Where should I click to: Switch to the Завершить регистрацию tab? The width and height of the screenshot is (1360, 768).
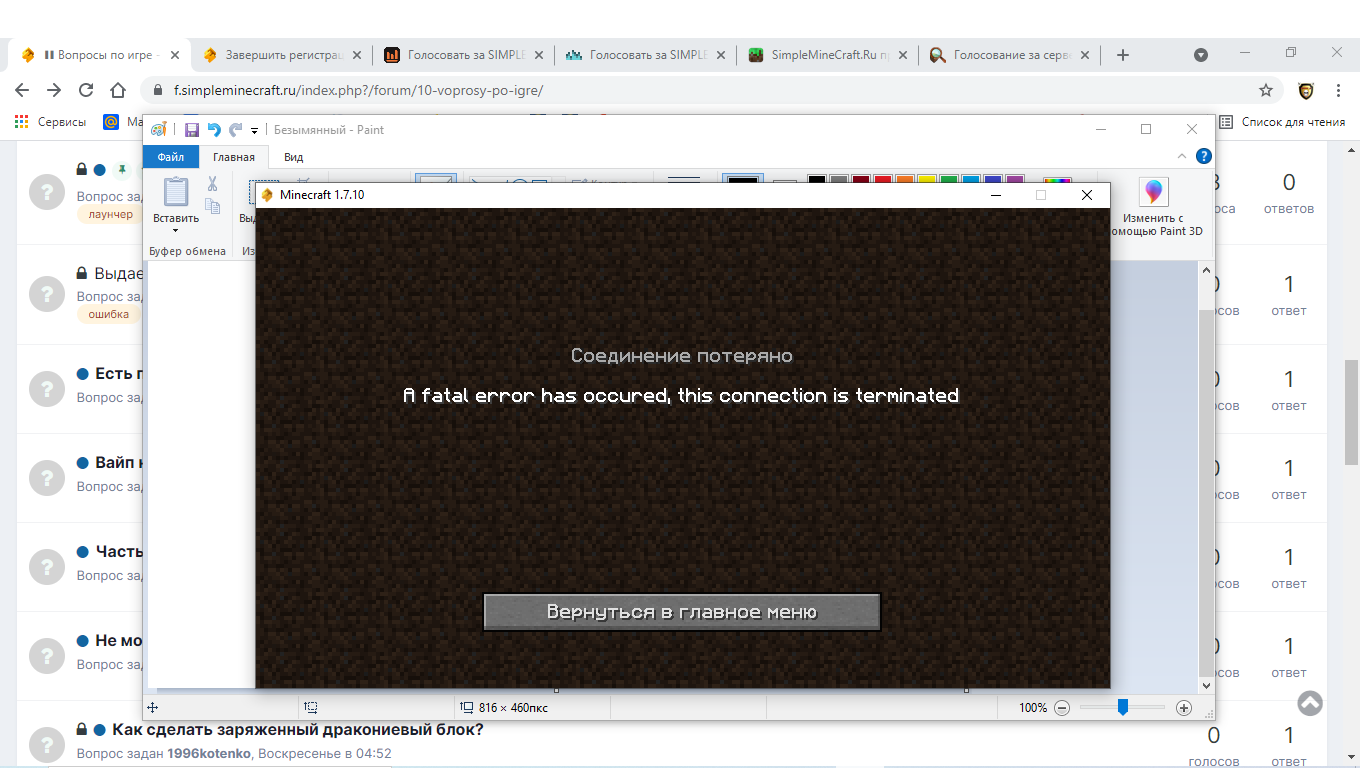(x=281, y=55)
